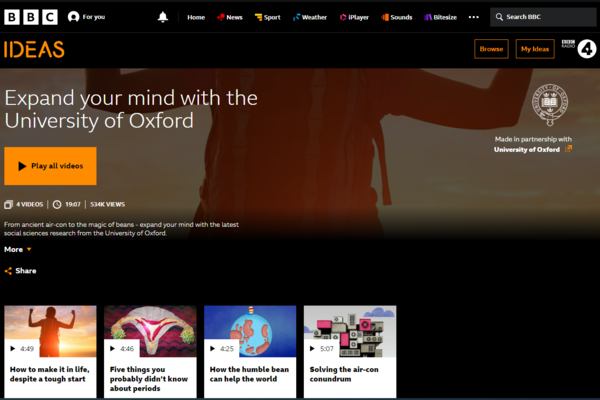Open BBC Weather link
Viewport: 600px width, 400px height.
coord(310,17)
